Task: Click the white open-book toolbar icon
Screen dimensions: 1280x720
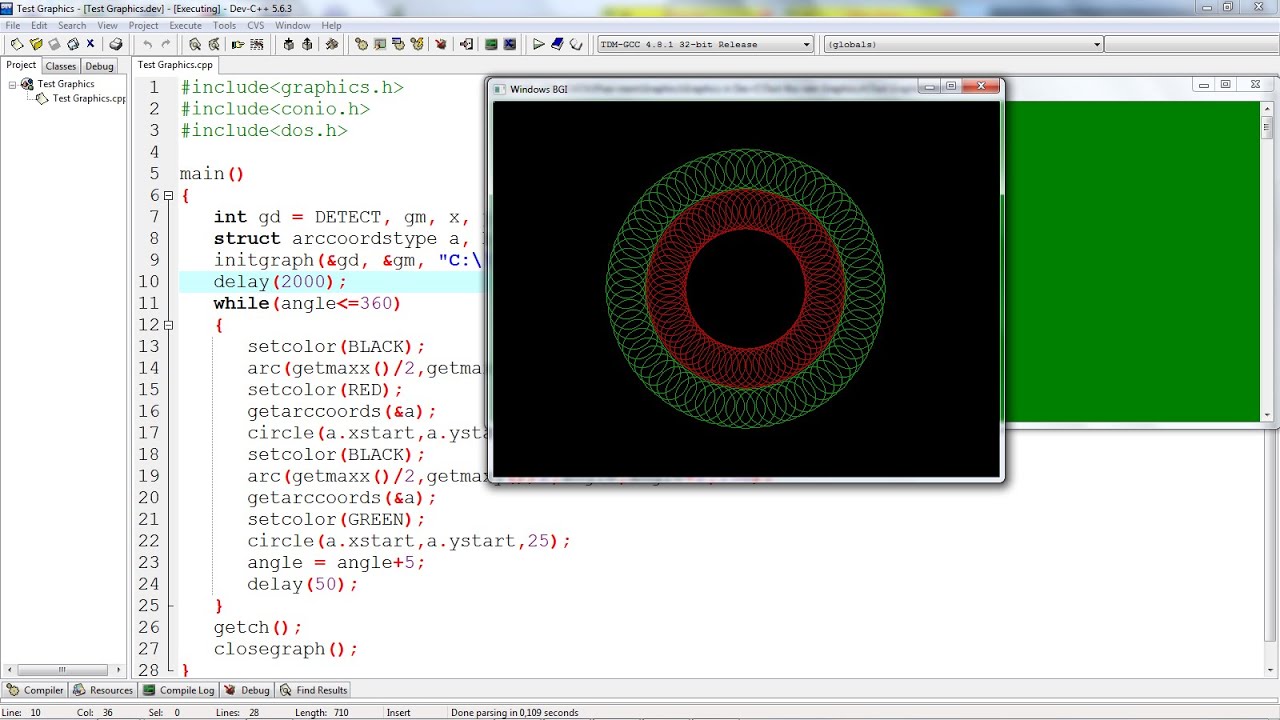Action: (576, 44)
